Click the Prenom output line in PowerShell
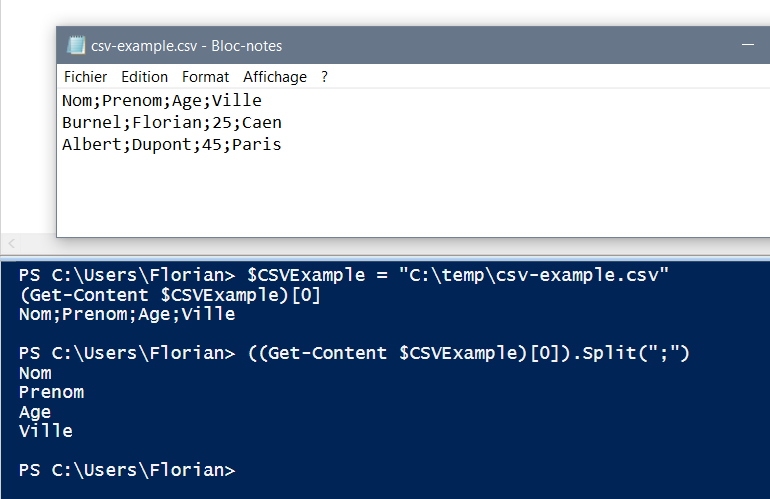770x499 pixels. 51,392
